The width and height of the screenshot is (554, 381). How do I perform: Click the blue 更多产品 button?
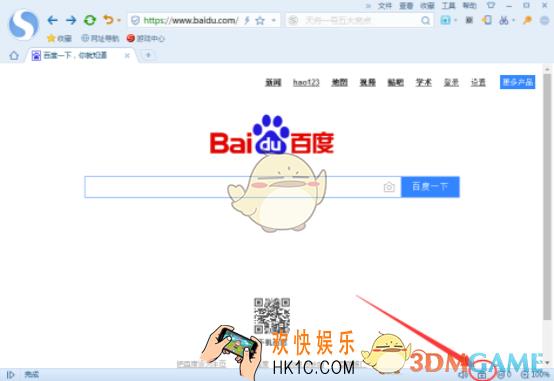pos(518,82)
